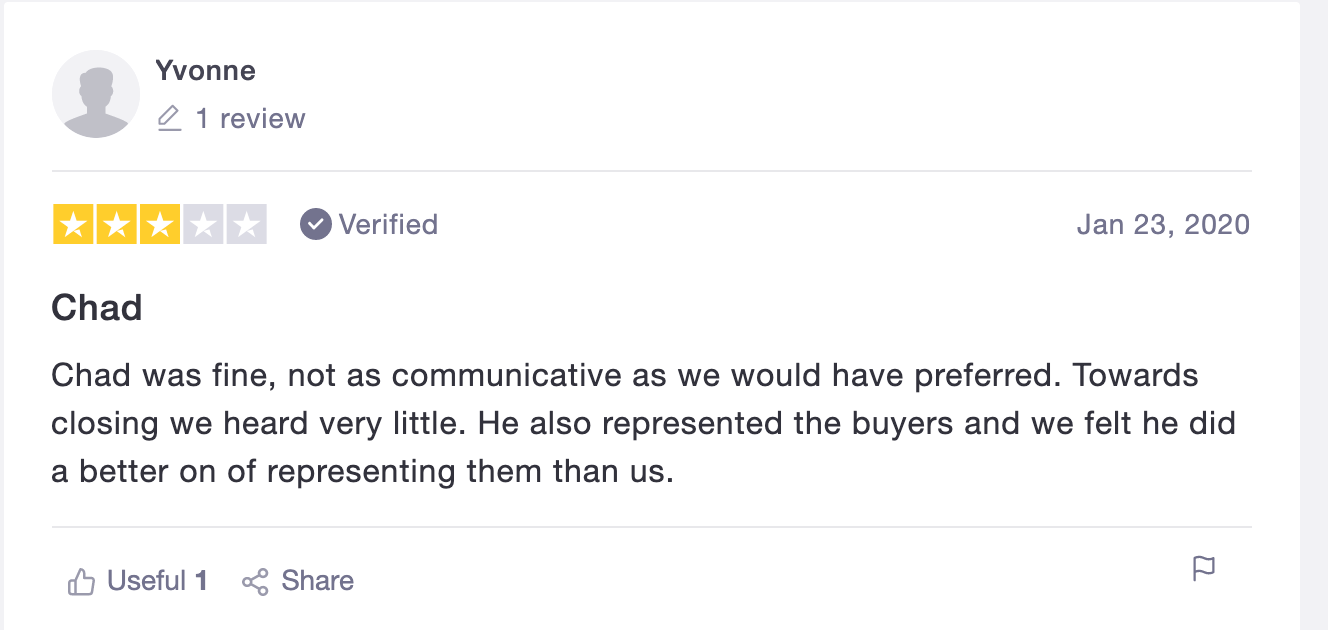Click the third yellow rating star
This screenshot has height=630, width=1328.
point(159,224)
